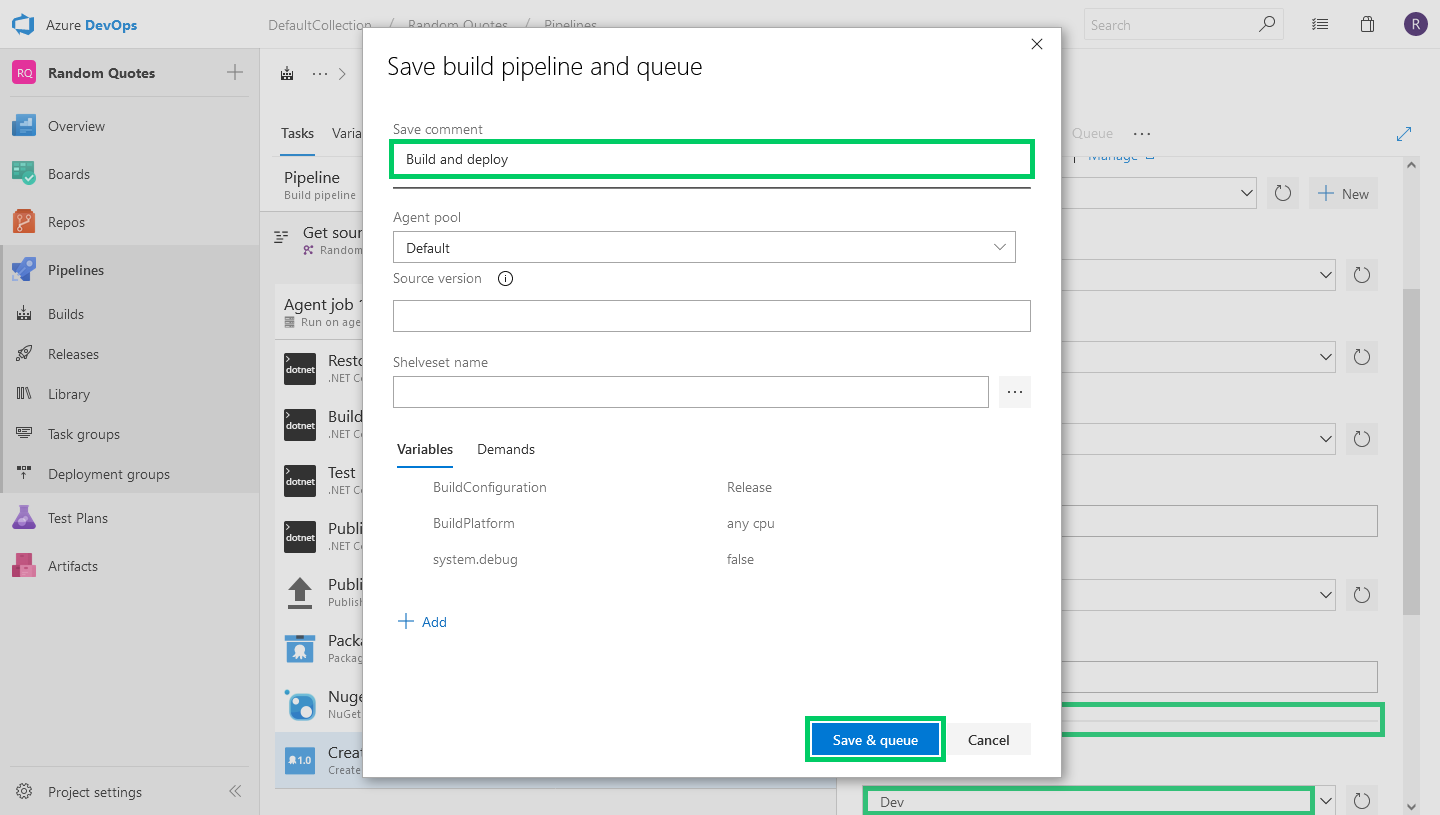Click the 'any cpu' variable value

pyautogui.click(x=750, y=524)
